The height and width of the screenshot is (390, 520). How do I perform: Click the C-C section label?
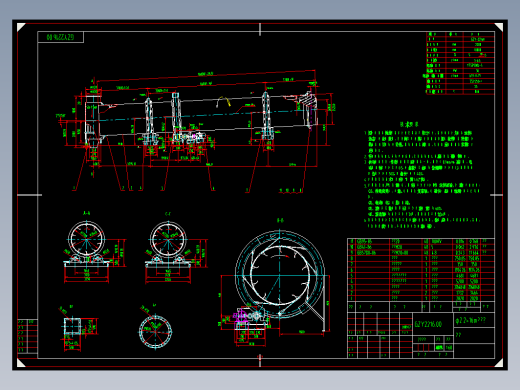pyautogui.click(x=168, y=214)
